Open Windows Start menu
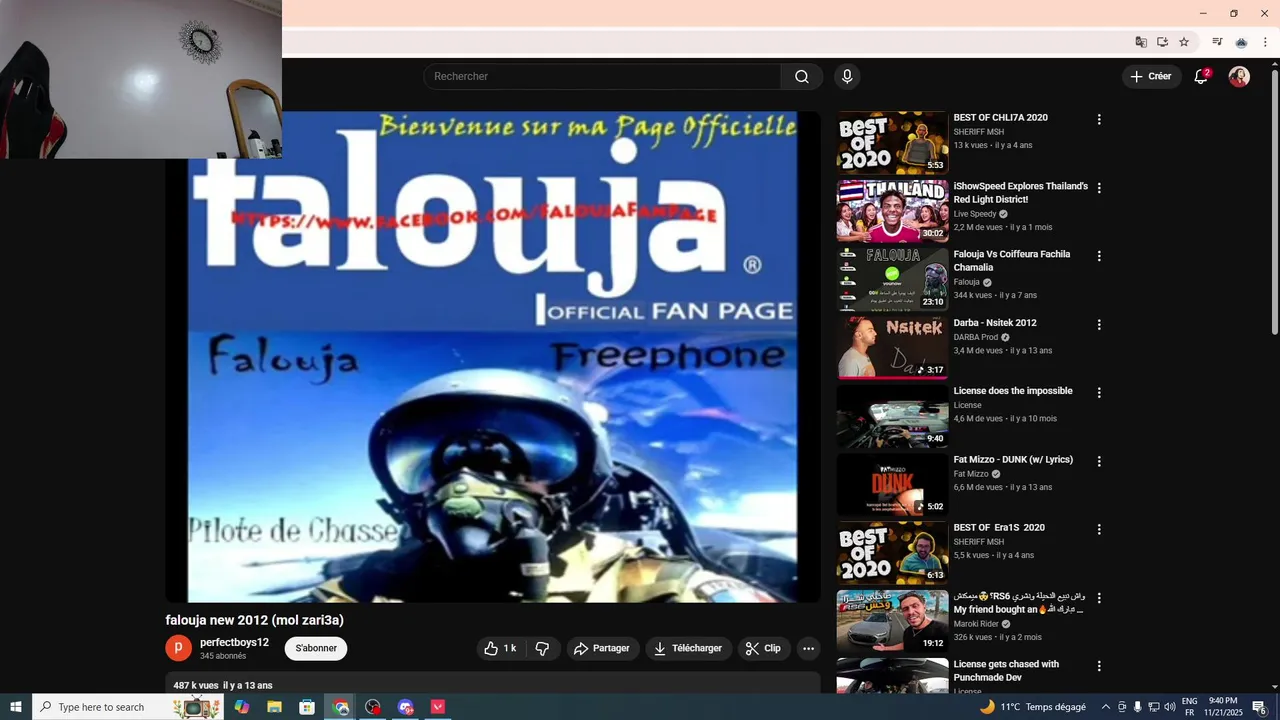1280x720 pixels. [x=16, y=707]
